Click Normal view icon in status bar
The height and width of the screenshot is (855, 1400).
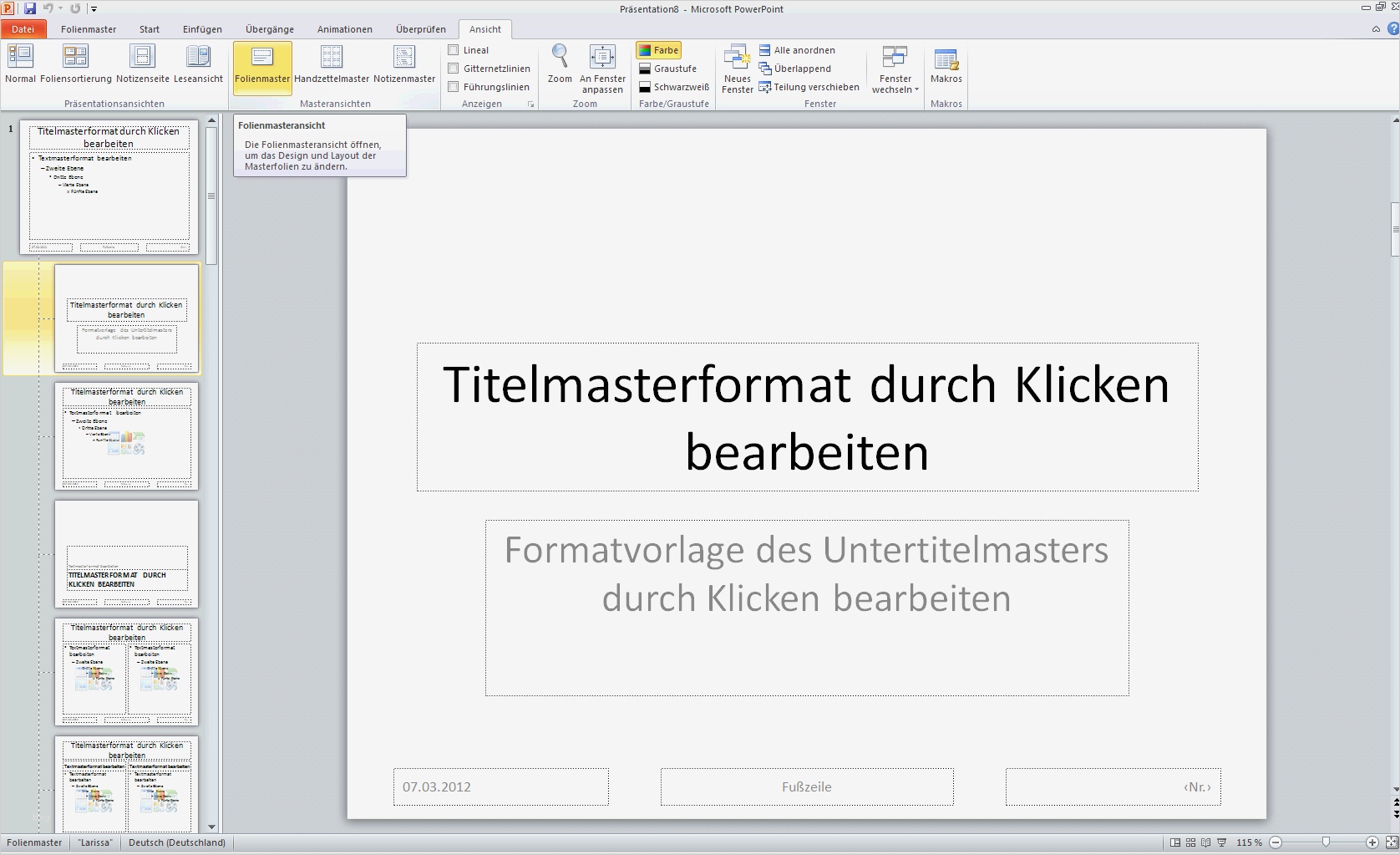coord(1175,842)
